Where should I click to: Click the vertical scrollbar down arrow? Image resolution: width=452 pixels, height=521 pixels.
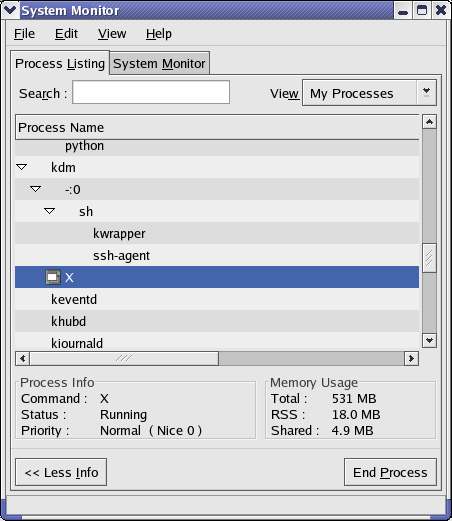click(x=429, y=340)
